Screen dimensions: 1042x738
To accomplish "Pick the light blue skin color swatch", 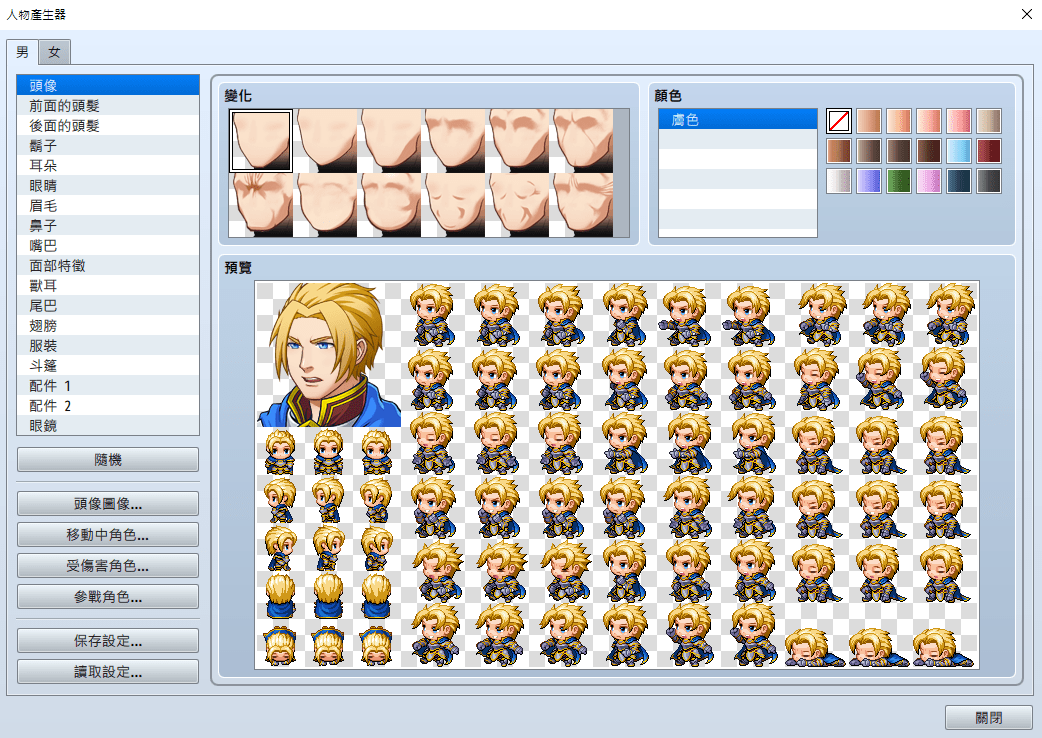I will tap(959, 151).
